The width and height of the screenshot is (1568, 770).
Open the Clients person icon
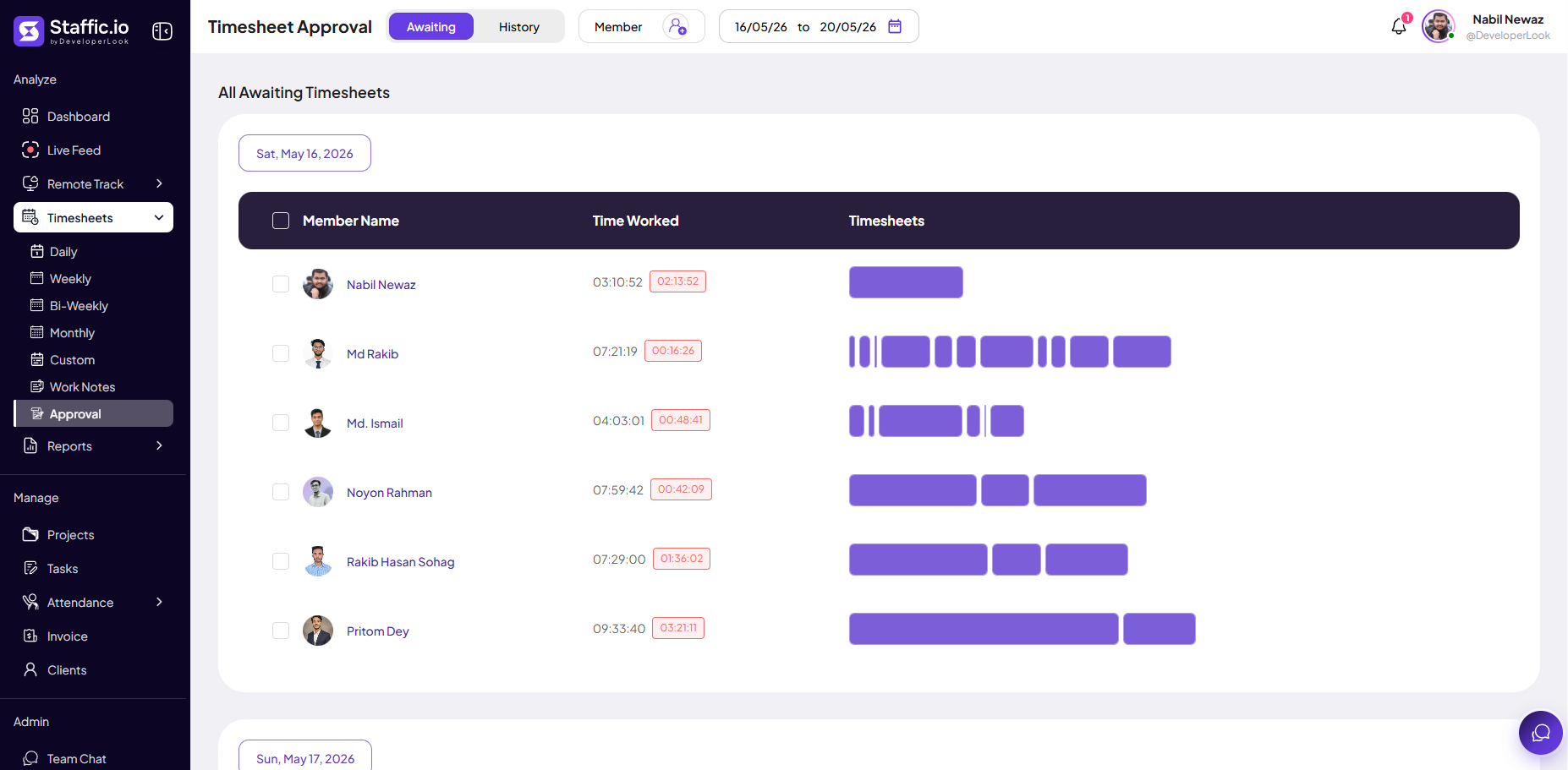30,669
